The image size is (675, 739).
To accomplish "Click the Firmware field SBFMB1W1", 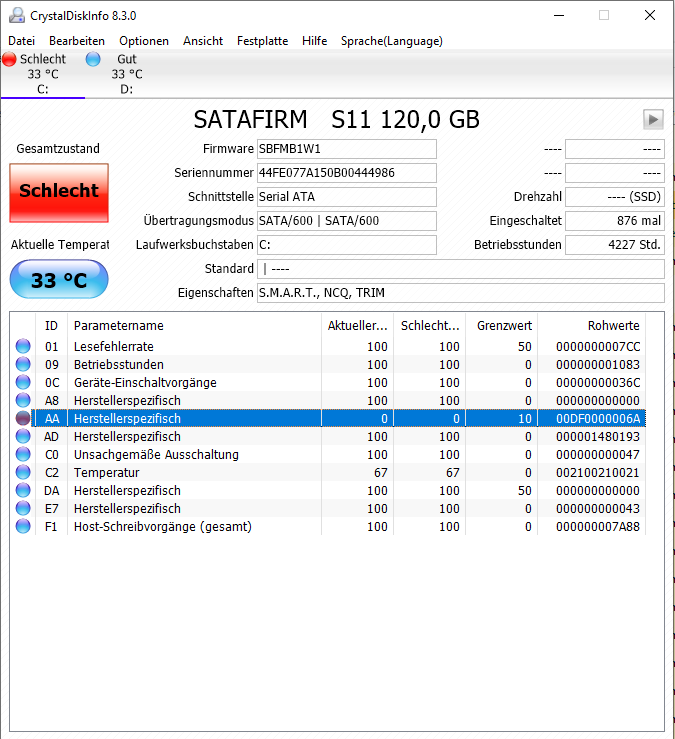I will tap(346, 149).
